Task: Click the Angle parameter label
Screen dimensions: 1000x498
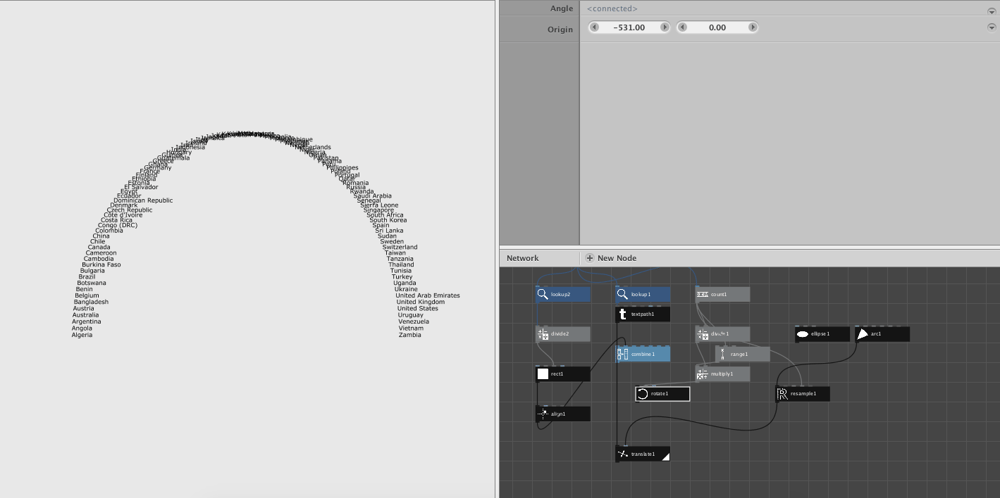Action: tap(561, 9)
